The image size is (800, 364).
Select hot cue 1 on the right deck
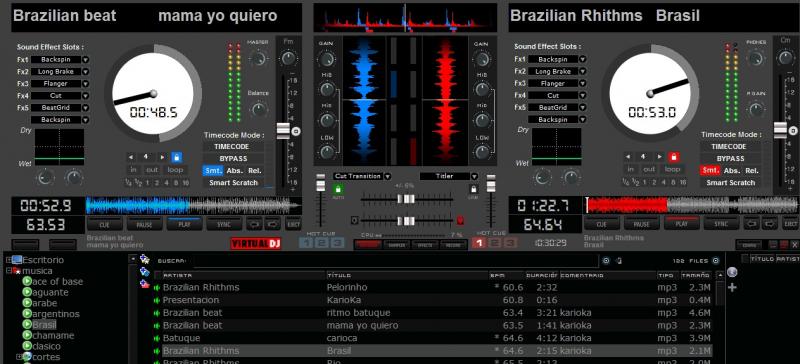tap(478, 243)
